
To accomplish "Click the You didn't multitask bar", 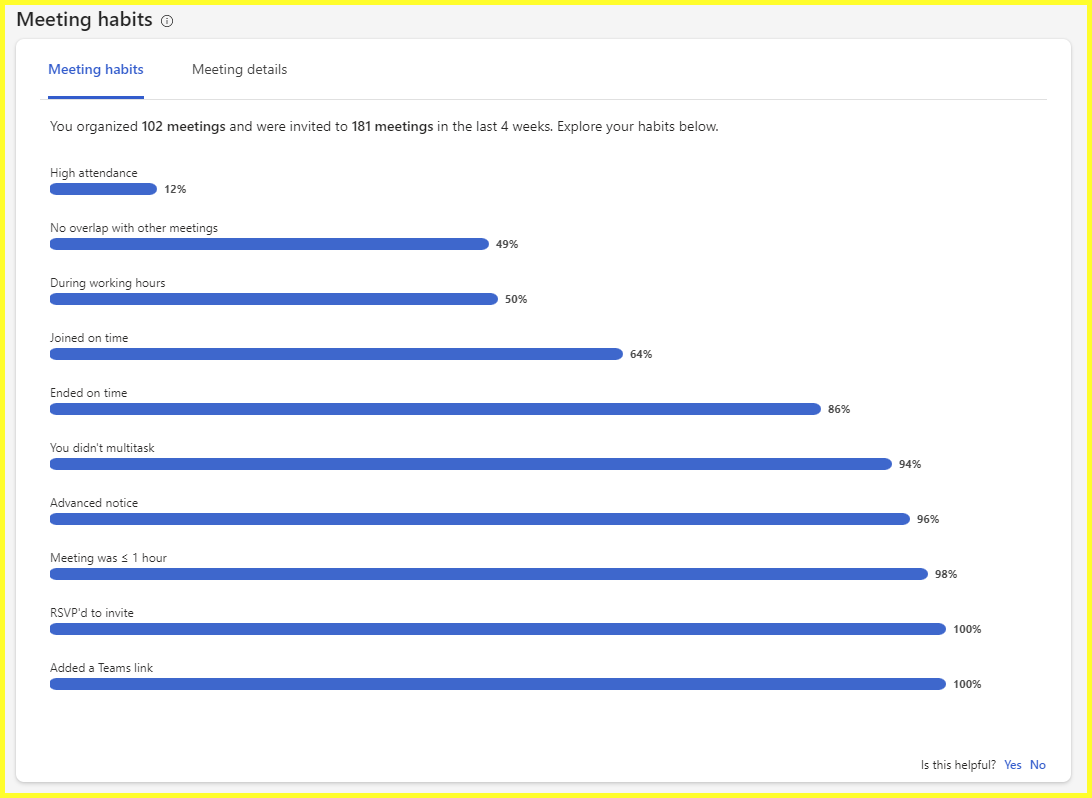I will tap(470, 464).
